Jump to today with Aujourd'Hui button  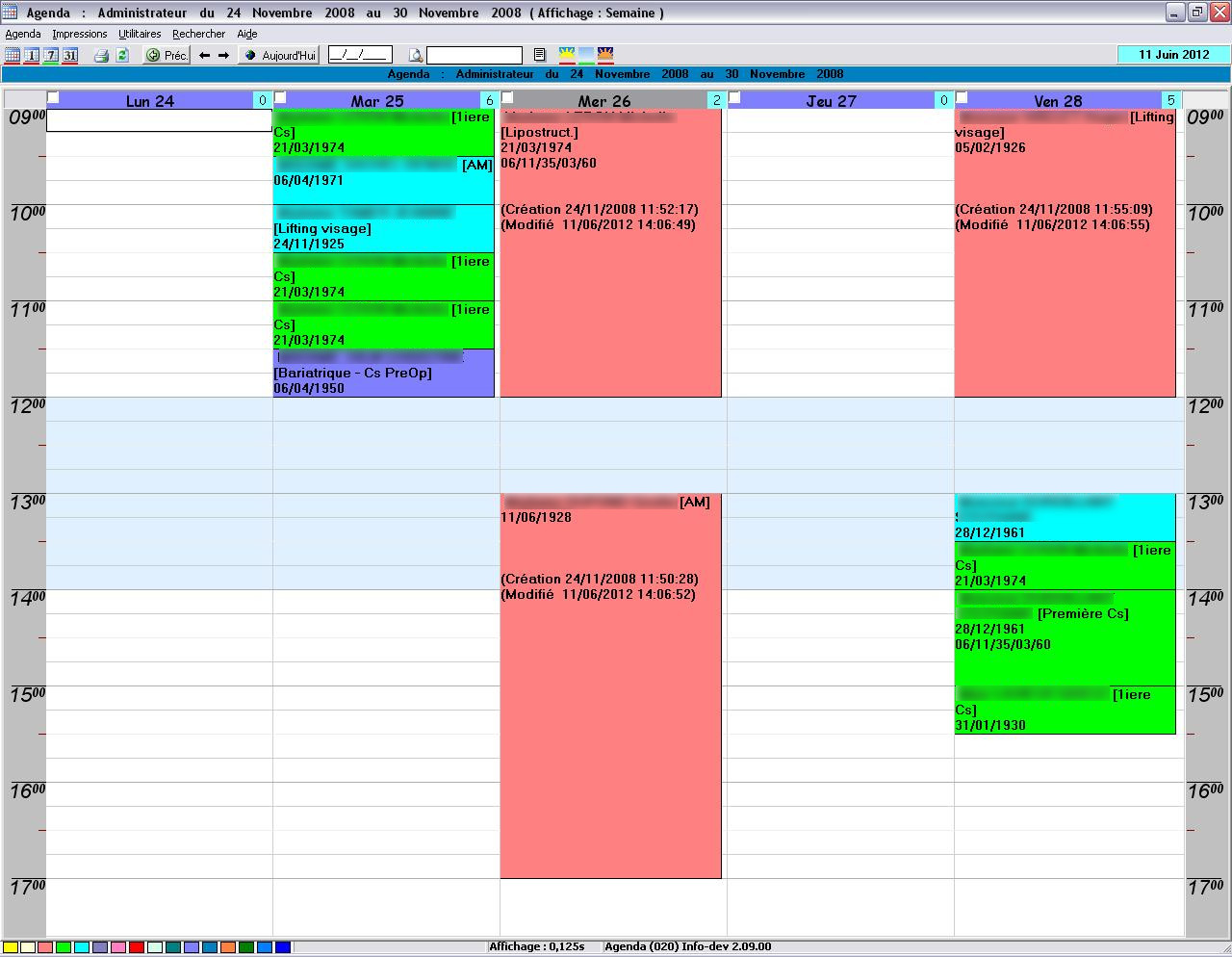(x=279, y=56)
